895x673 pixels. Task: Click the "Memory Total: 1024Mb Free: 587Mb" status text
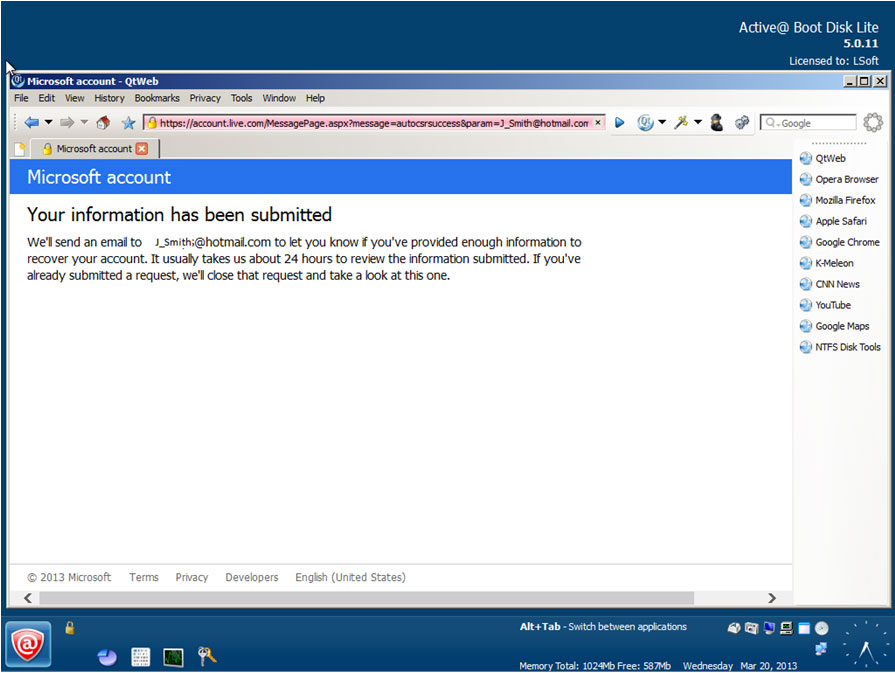(x=595, y=666)
